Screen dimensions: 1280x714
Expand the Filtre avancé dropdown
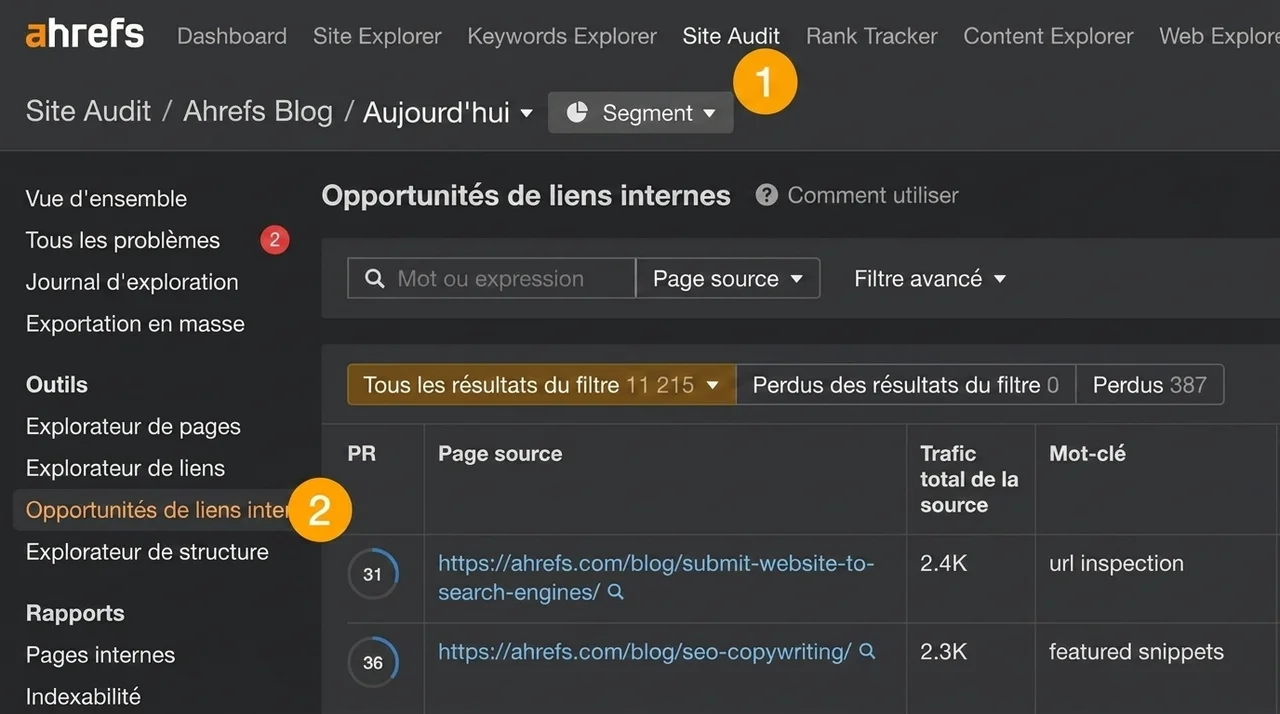[930, 279]
